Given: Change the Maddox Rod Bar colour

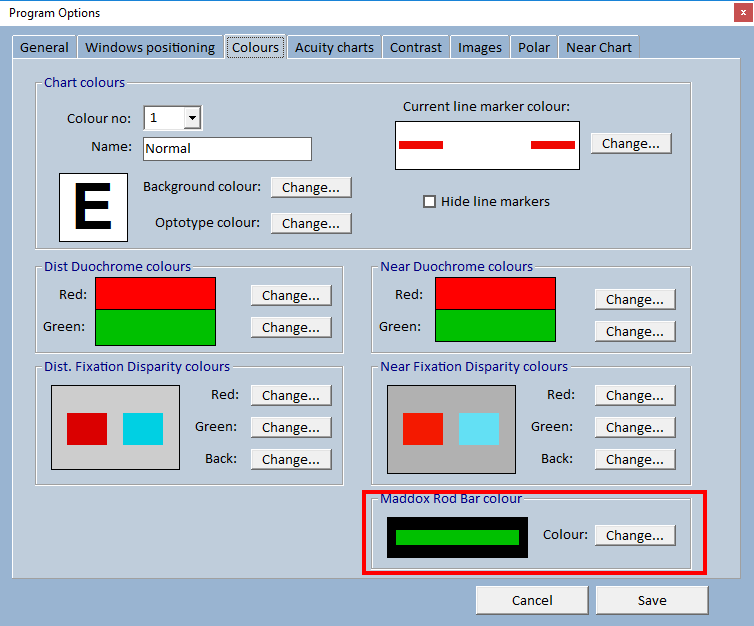Looking at the screenshot, I should (635, 535).
